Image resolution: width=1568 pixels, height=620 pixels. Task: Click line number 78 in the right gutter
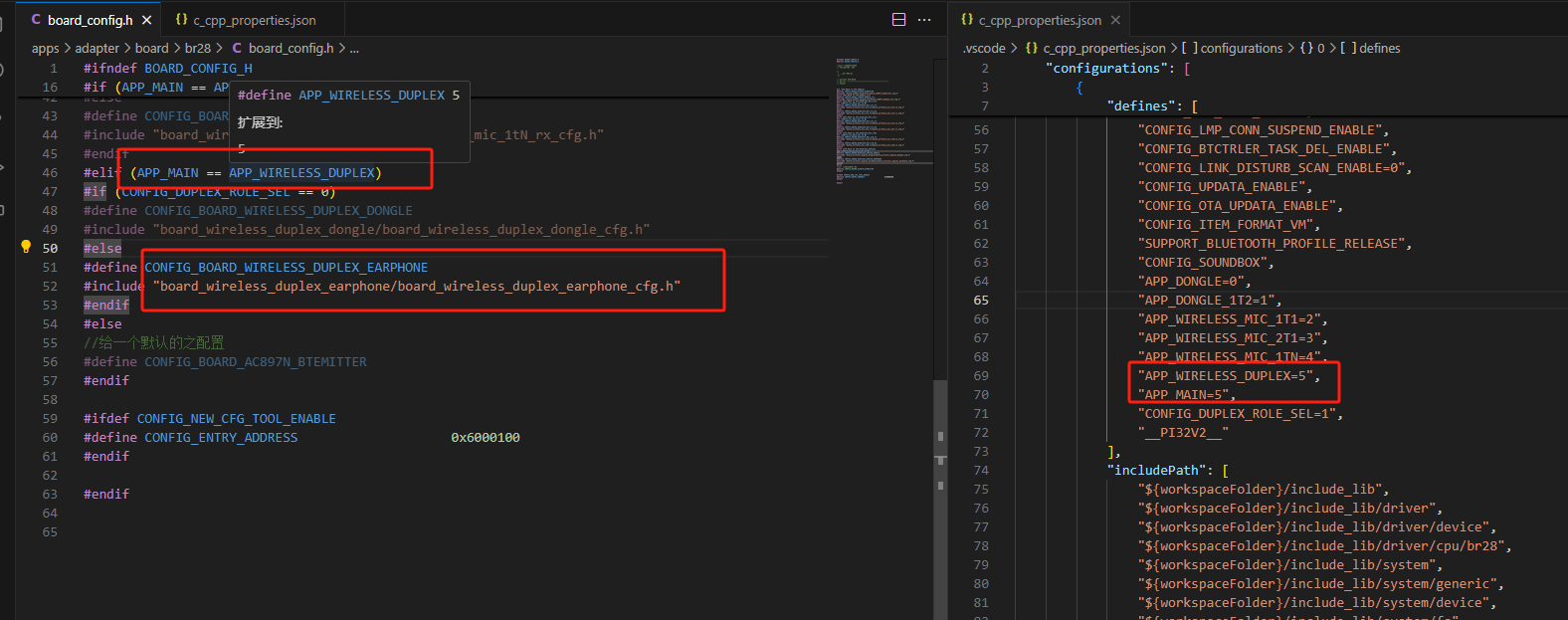pyautogui.click(x=981, y=546)
